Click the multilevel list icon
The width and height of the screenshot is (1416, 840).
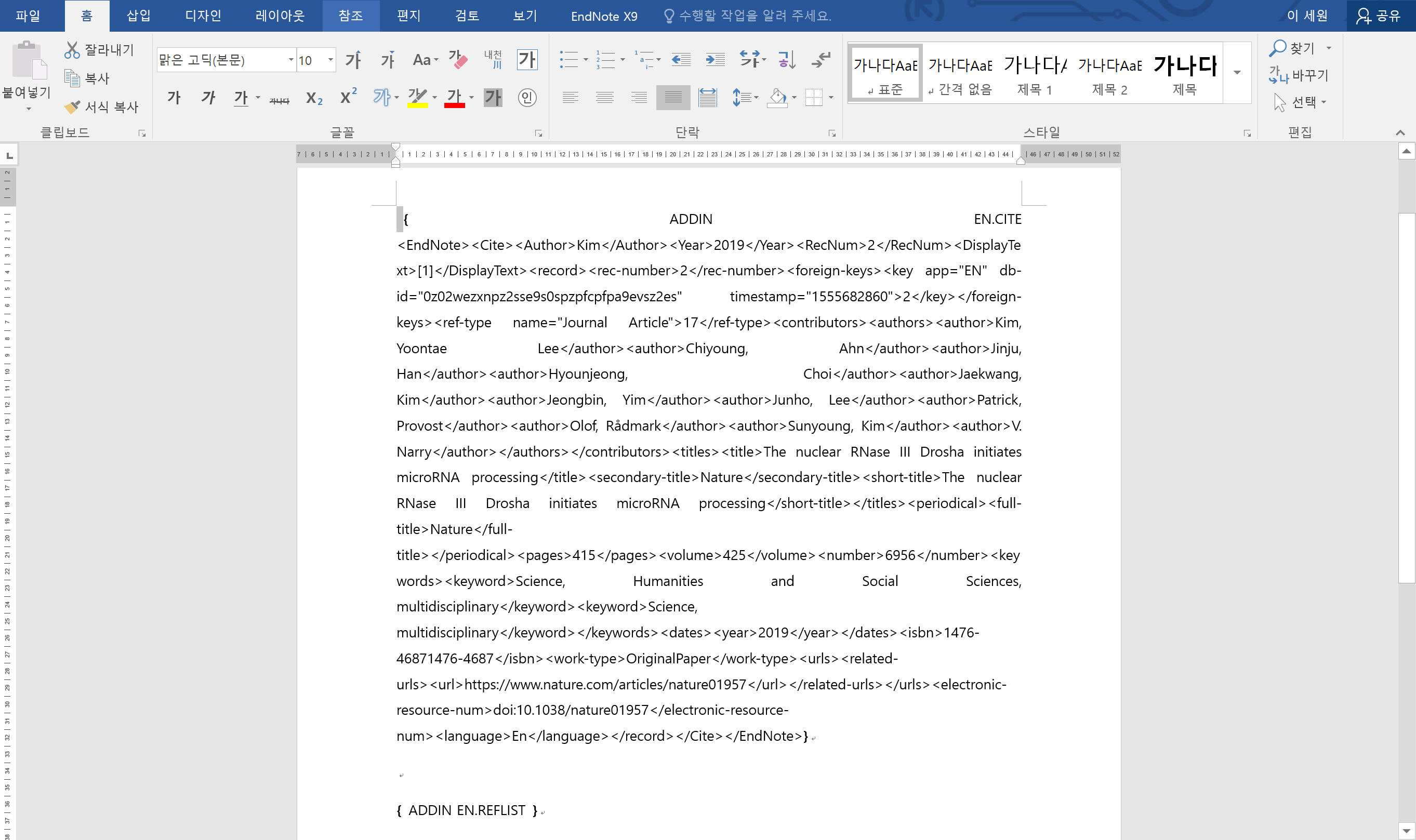pyautogui.click(x=643, y=59)
